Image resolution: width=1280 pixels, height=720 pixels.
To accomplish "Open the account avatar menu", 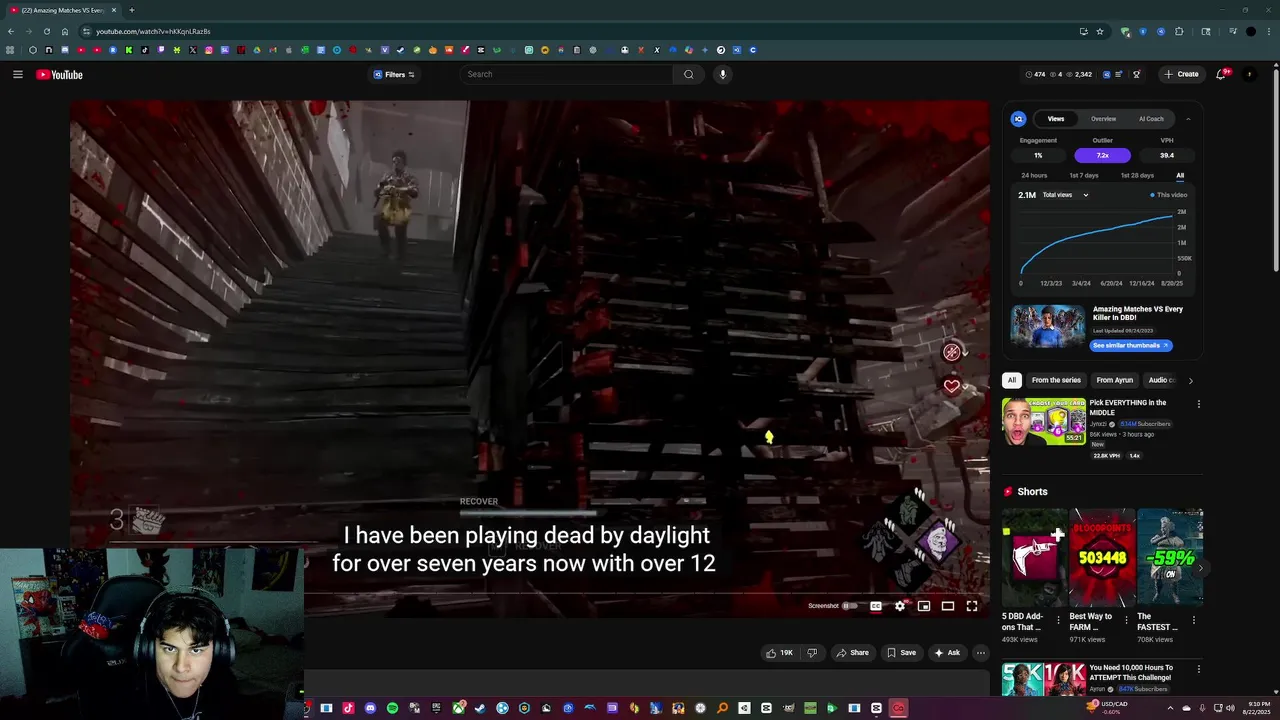I will pyautogui.click(x=1248, y=74).
